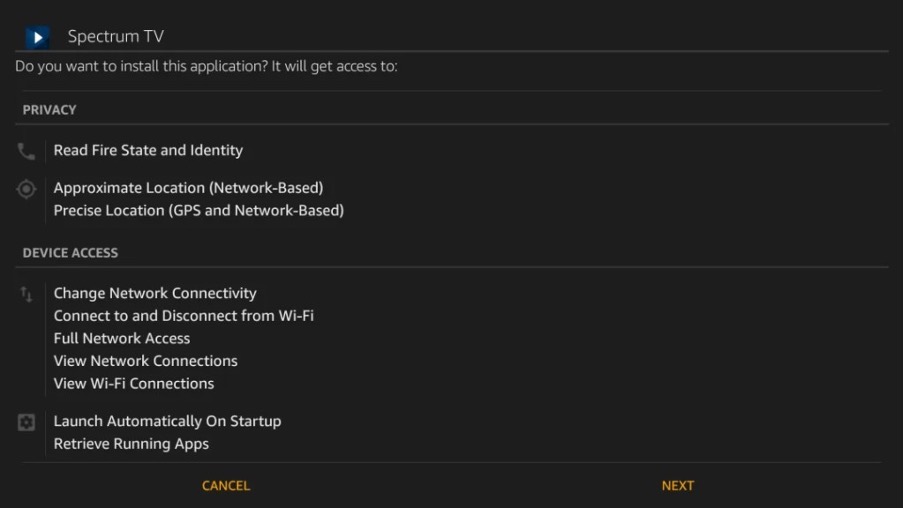Click the network arrows icon
This screenshot has width=904, height=508.
point(26,294)
